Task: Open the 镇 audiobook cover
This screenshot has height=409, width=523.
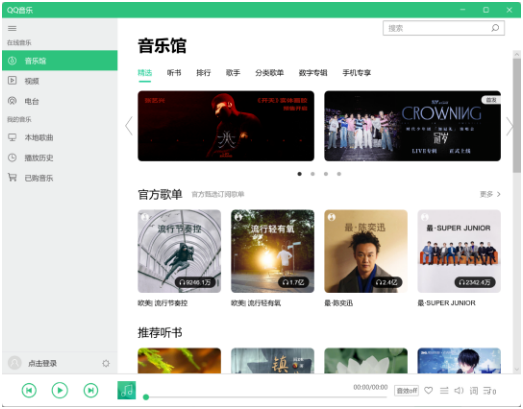Action: click(273, 361)
